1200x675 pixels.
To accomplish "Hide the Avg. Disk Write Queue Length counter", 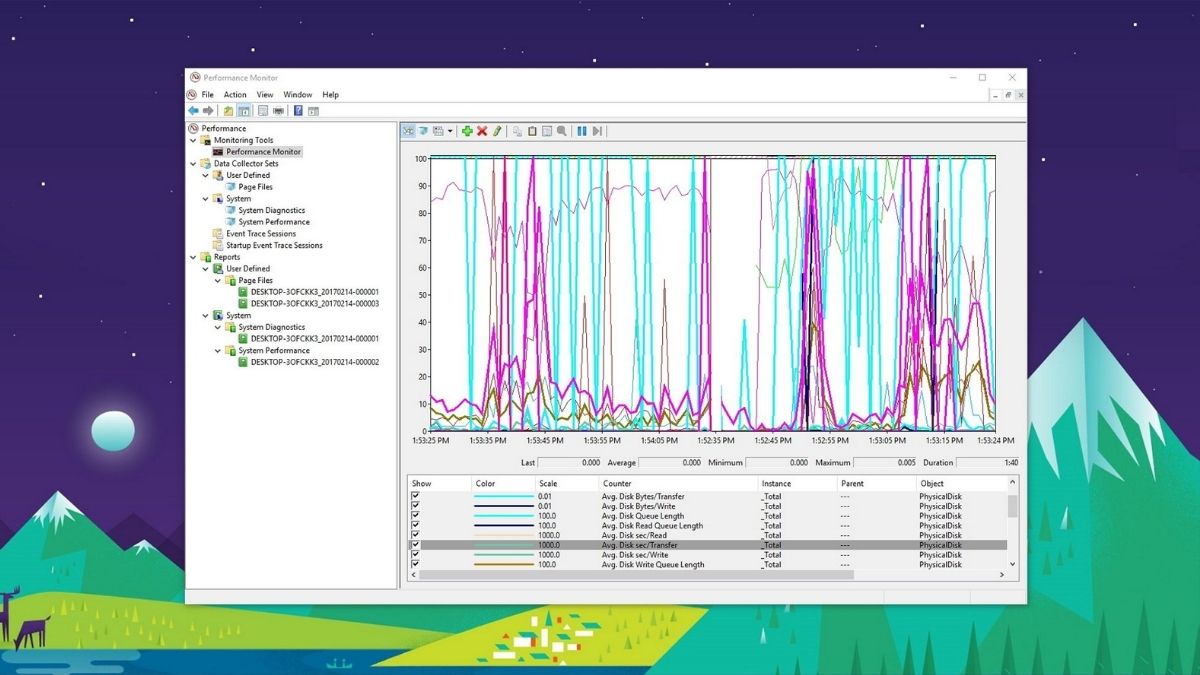I will click(x=416, y=565).
